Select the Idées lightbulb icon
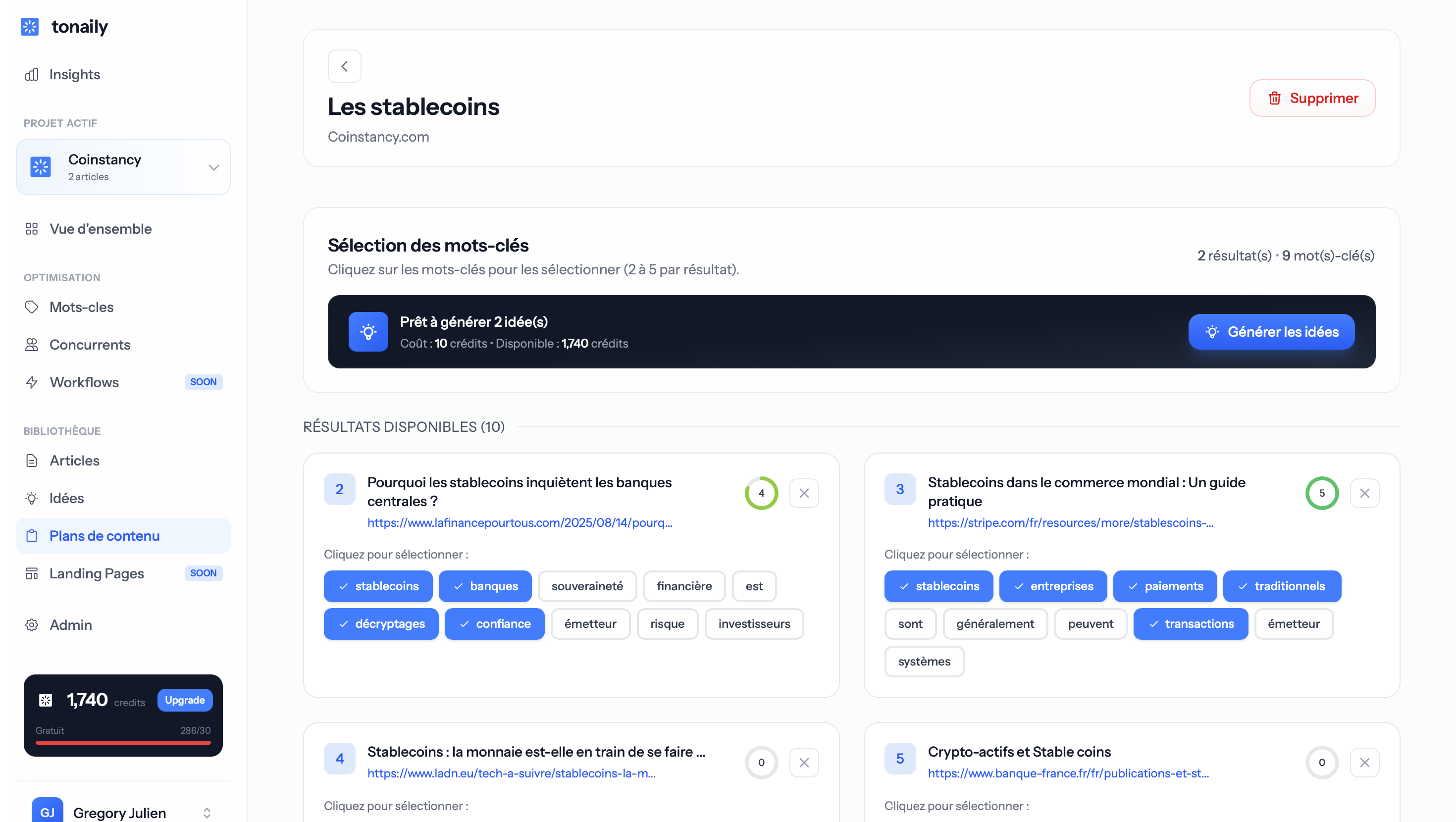1456x822 pixels. click(x=32, y=498)
